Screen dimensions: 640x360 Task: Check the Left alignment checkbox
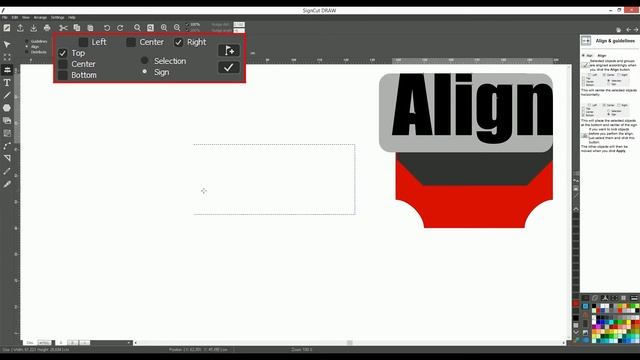[83, 42]
